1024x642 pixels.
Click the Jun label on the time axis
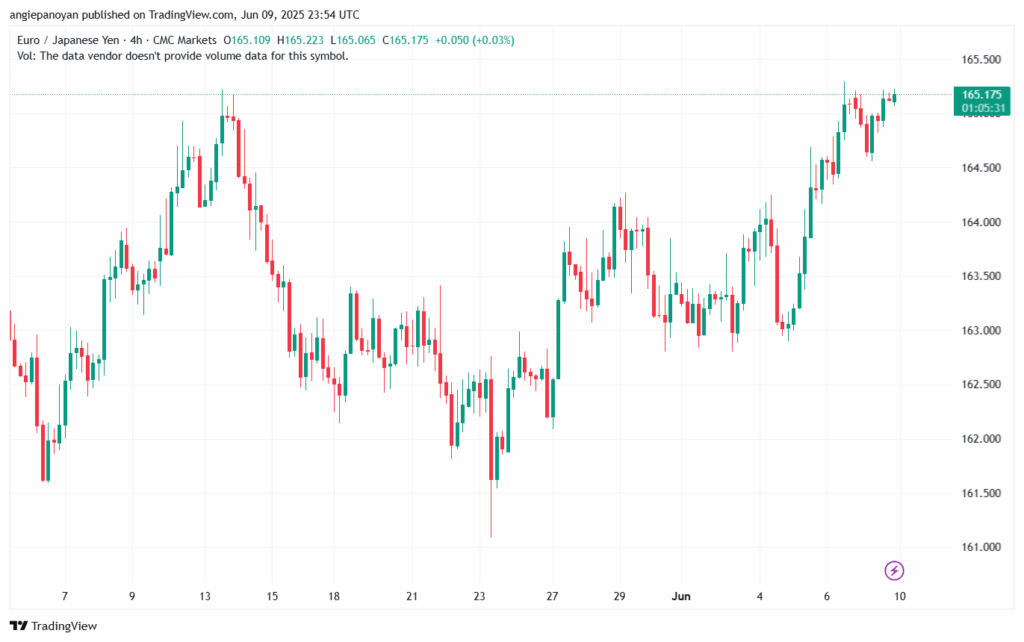(x=681, y=596)
